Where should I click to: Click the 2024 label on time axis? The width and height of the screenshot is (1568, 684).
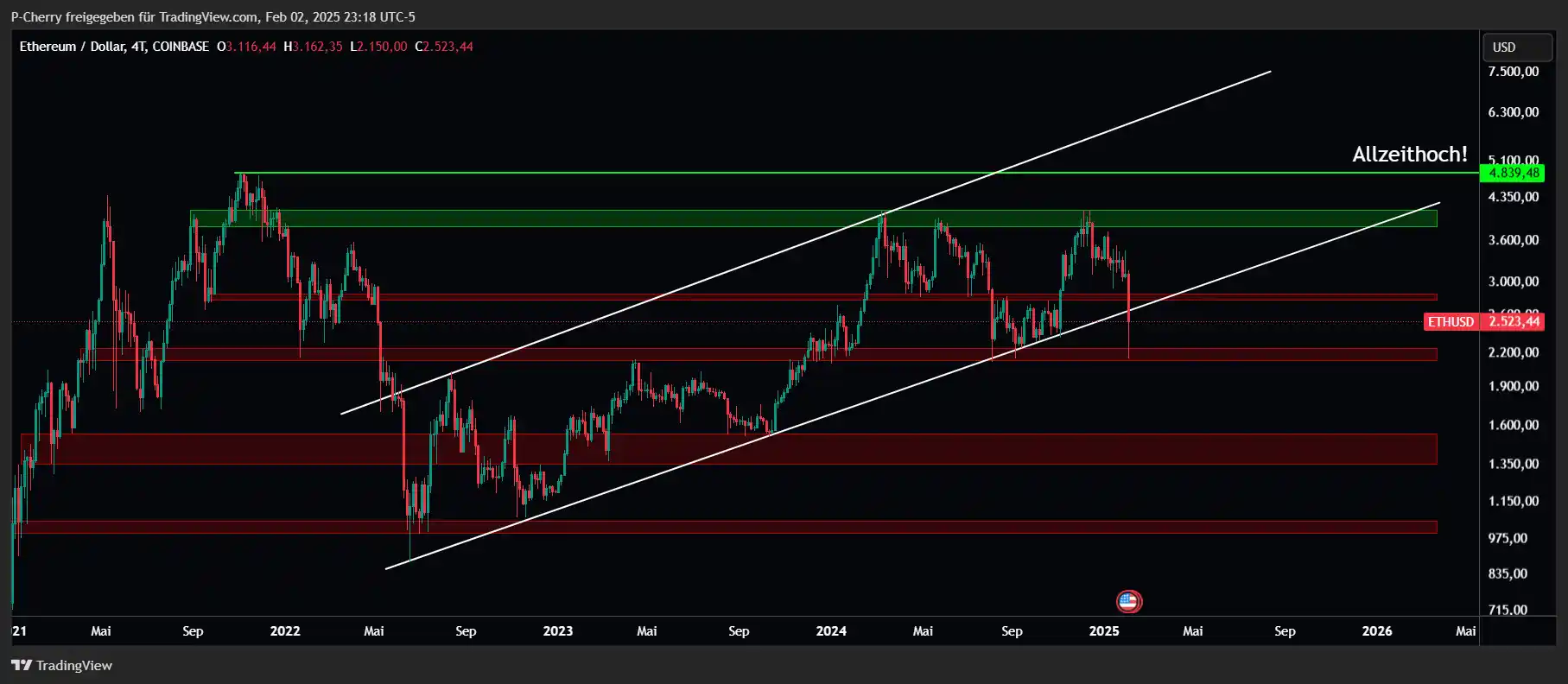(831, 631)
